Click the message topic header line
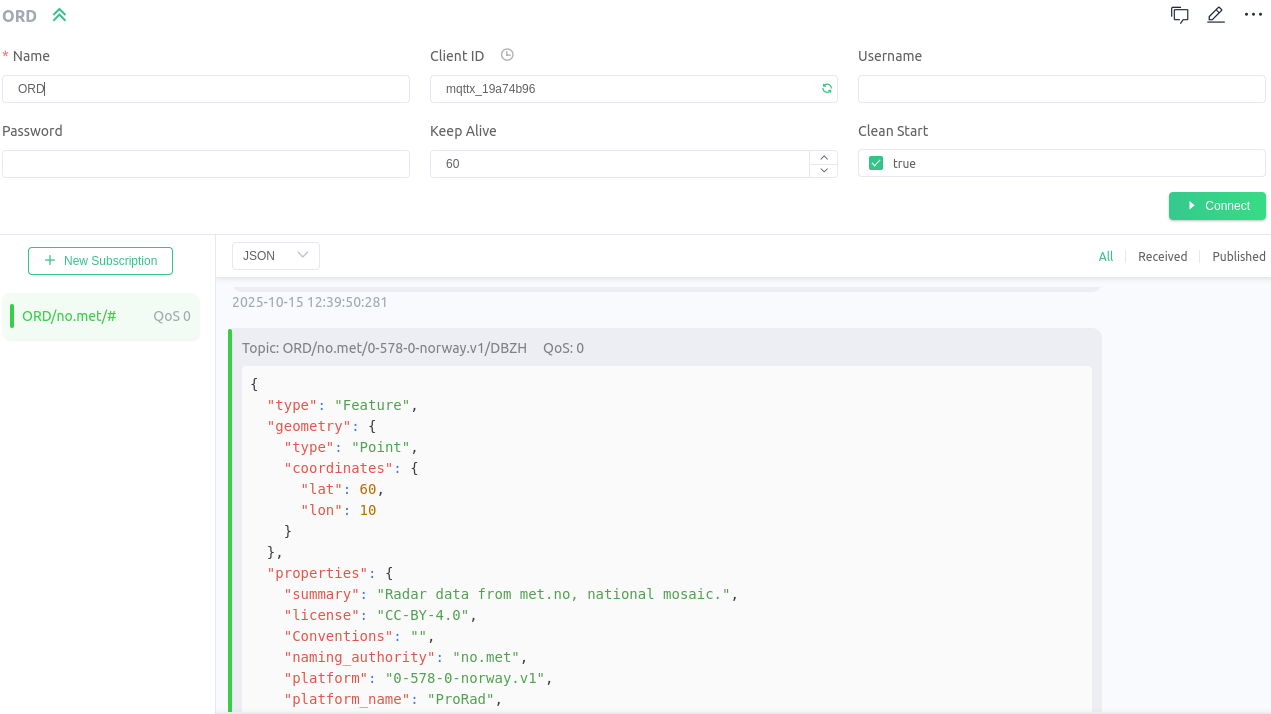The image size is (1271, 714). pyautogui.click(x=413, y=348)
